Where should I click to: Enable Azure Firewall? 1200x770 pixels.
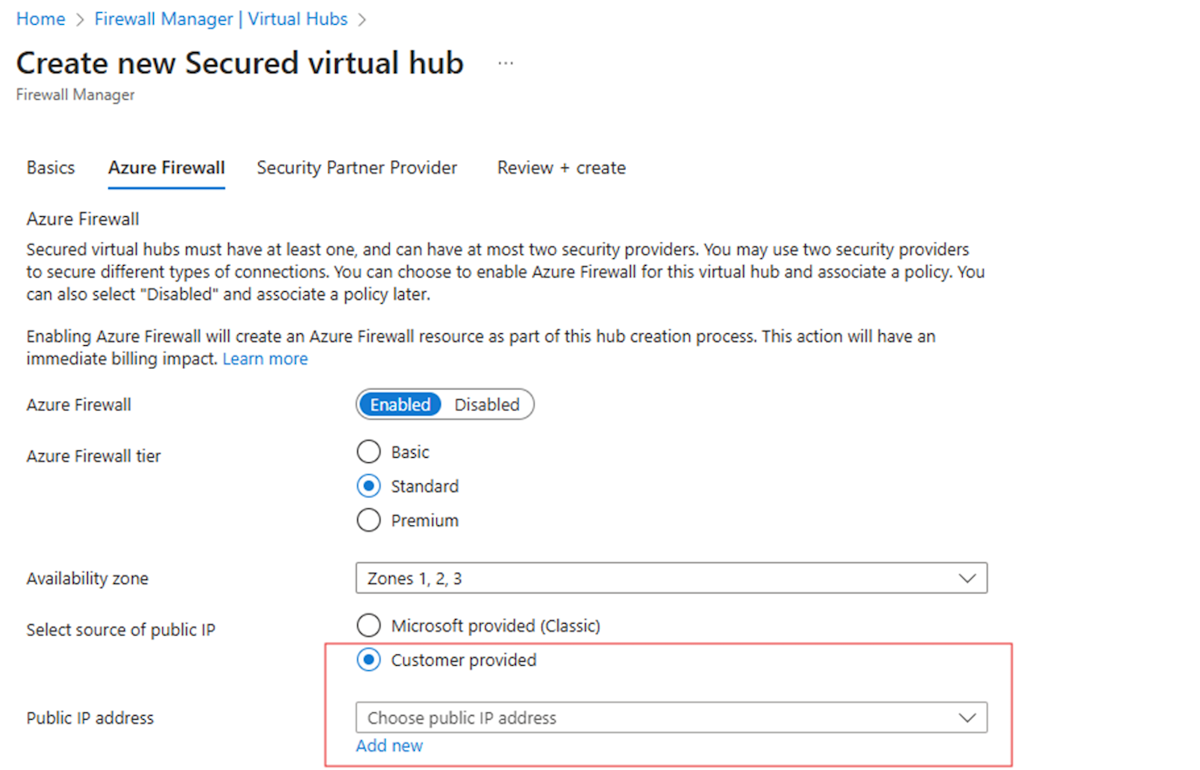click(x=400, y=404)
